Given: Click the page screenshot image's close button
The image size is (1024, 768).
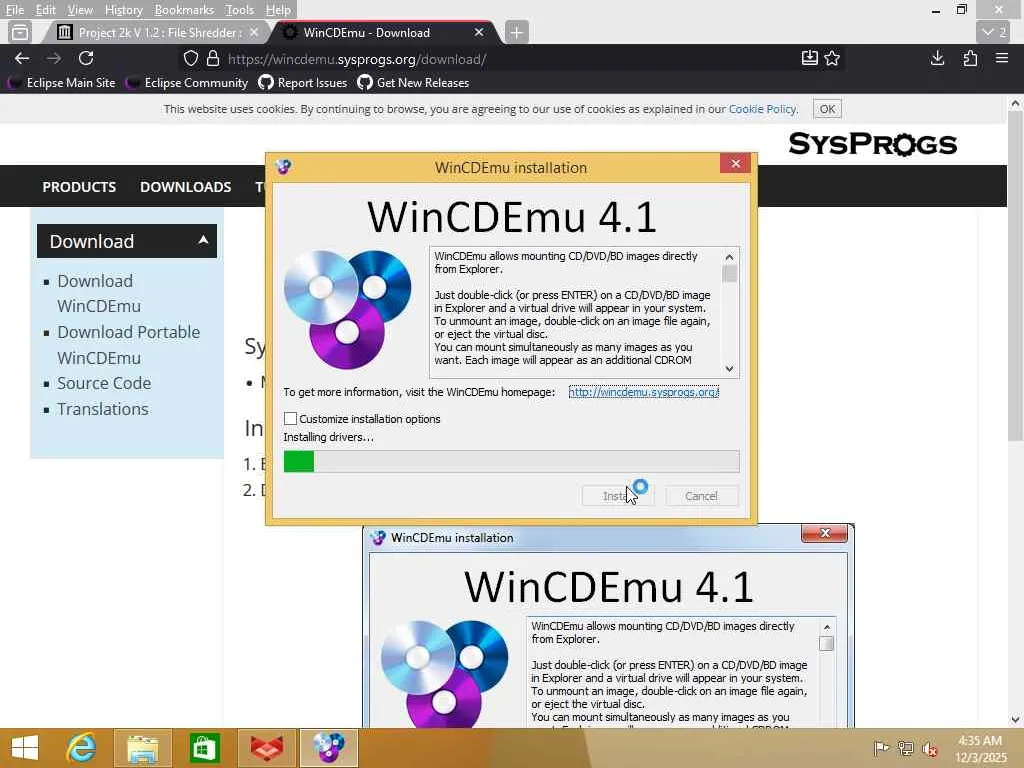Looking at the screenshot, I should click(x=824, y=534).
